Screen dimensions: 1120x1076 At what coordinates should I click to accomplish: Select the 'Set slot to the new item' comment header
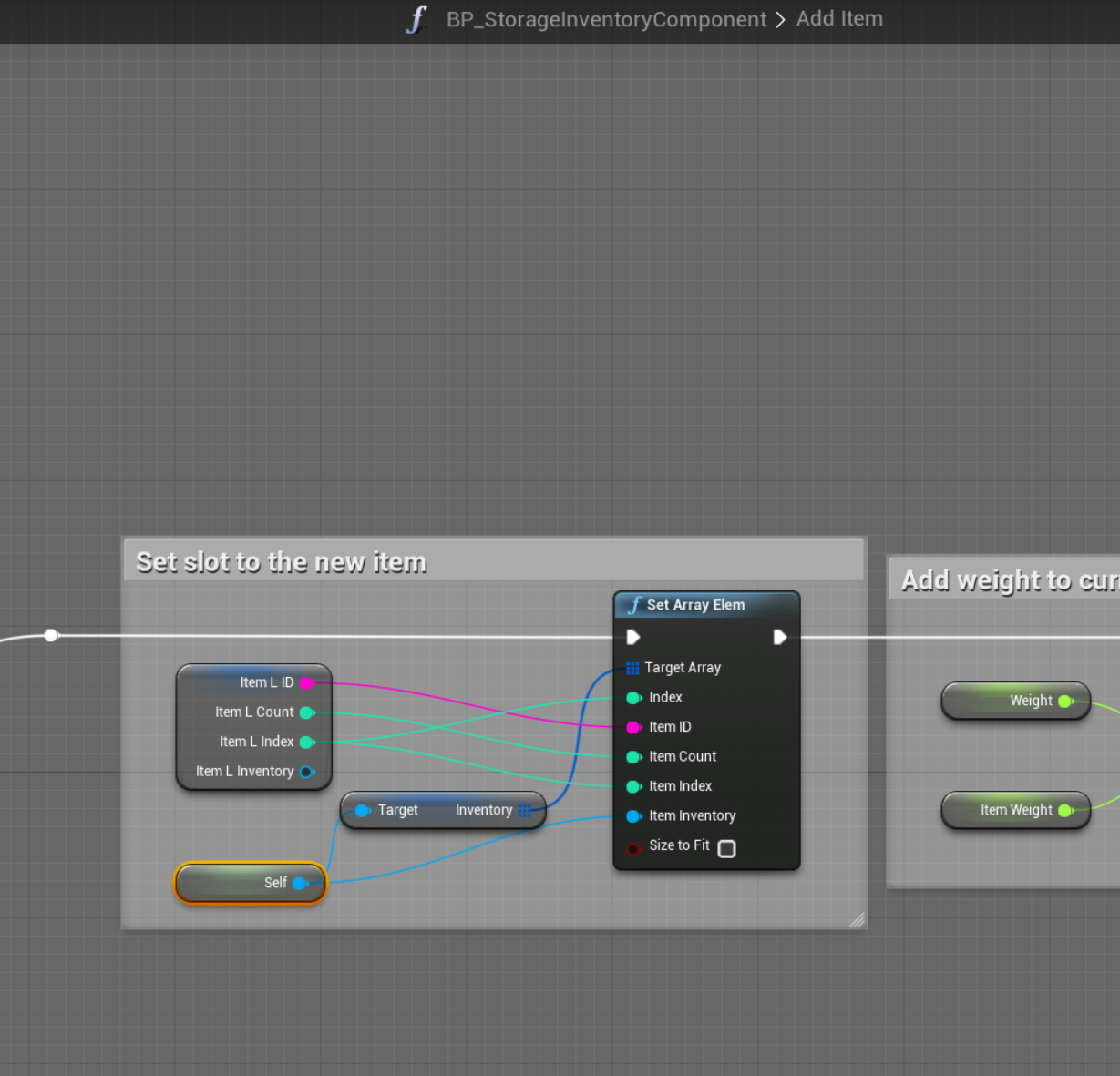point(493,561)
